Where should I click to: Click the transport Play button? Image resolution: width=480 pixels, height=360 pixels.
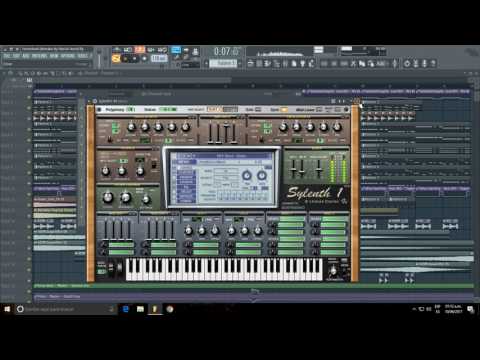126,59
